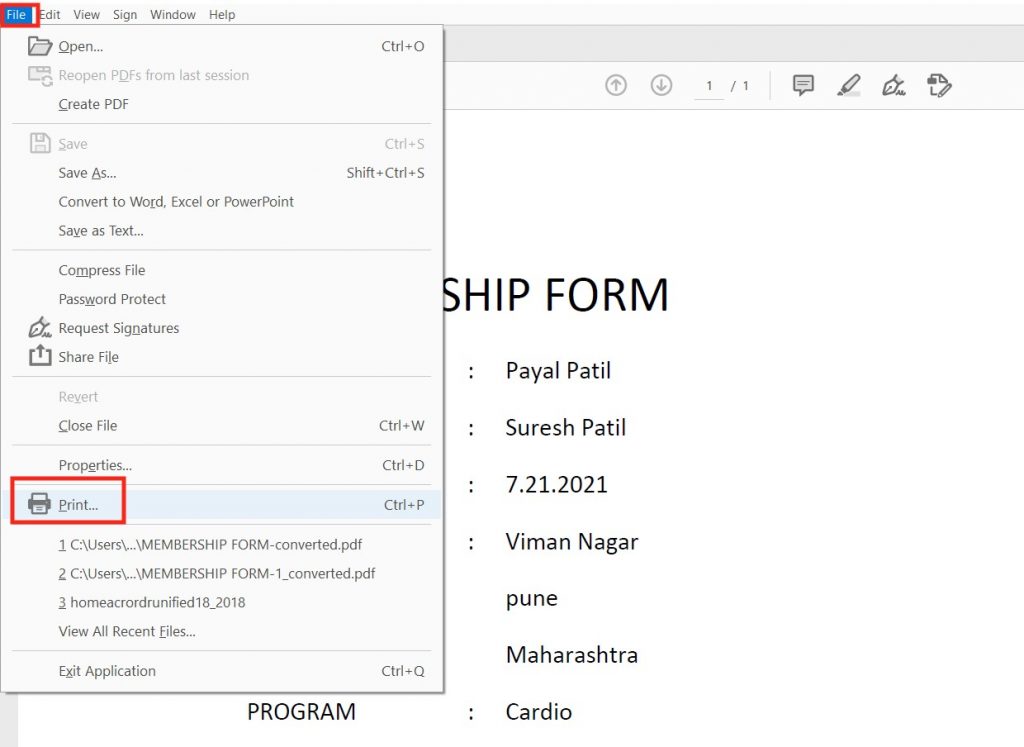The height and width of the screenshot is (747, 1024).
Task: Click the Send for signature icon
Action: 939,85
